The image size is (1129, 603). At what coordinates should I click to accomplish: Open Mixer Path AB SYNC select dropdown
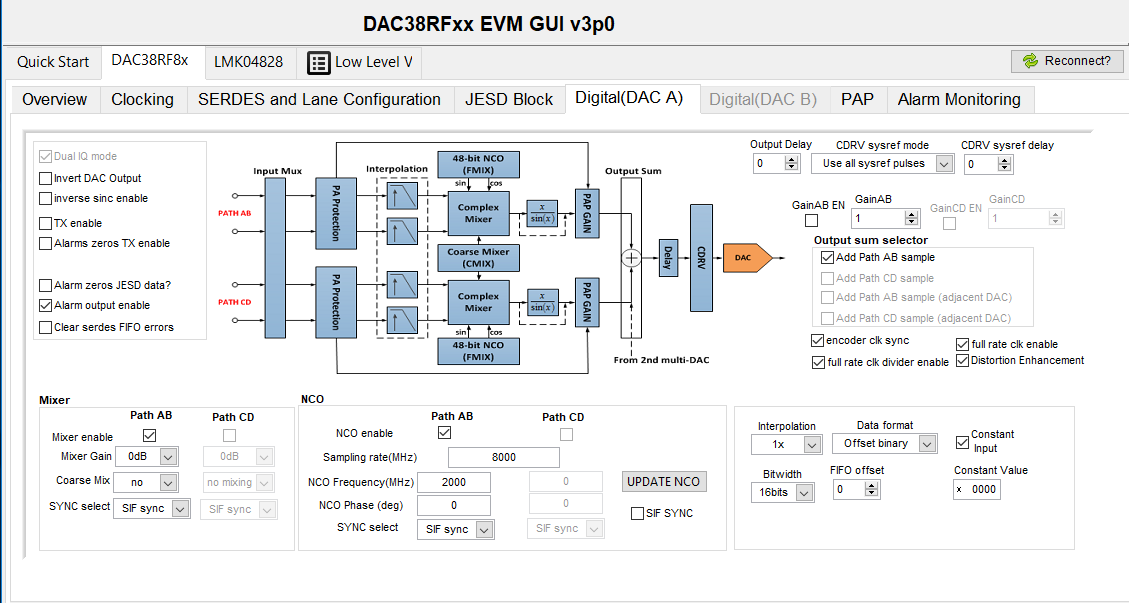(180, 509)
